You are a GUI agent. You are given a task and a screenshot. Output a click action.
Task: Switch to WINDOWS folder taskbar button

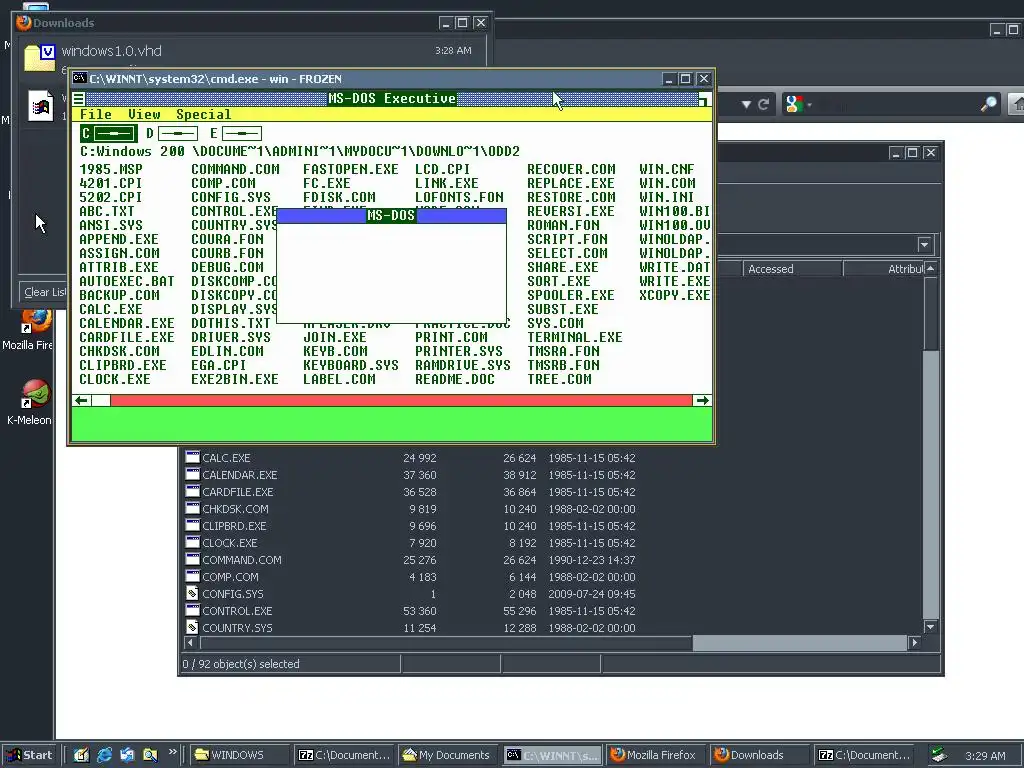click(x=238, y=755)
